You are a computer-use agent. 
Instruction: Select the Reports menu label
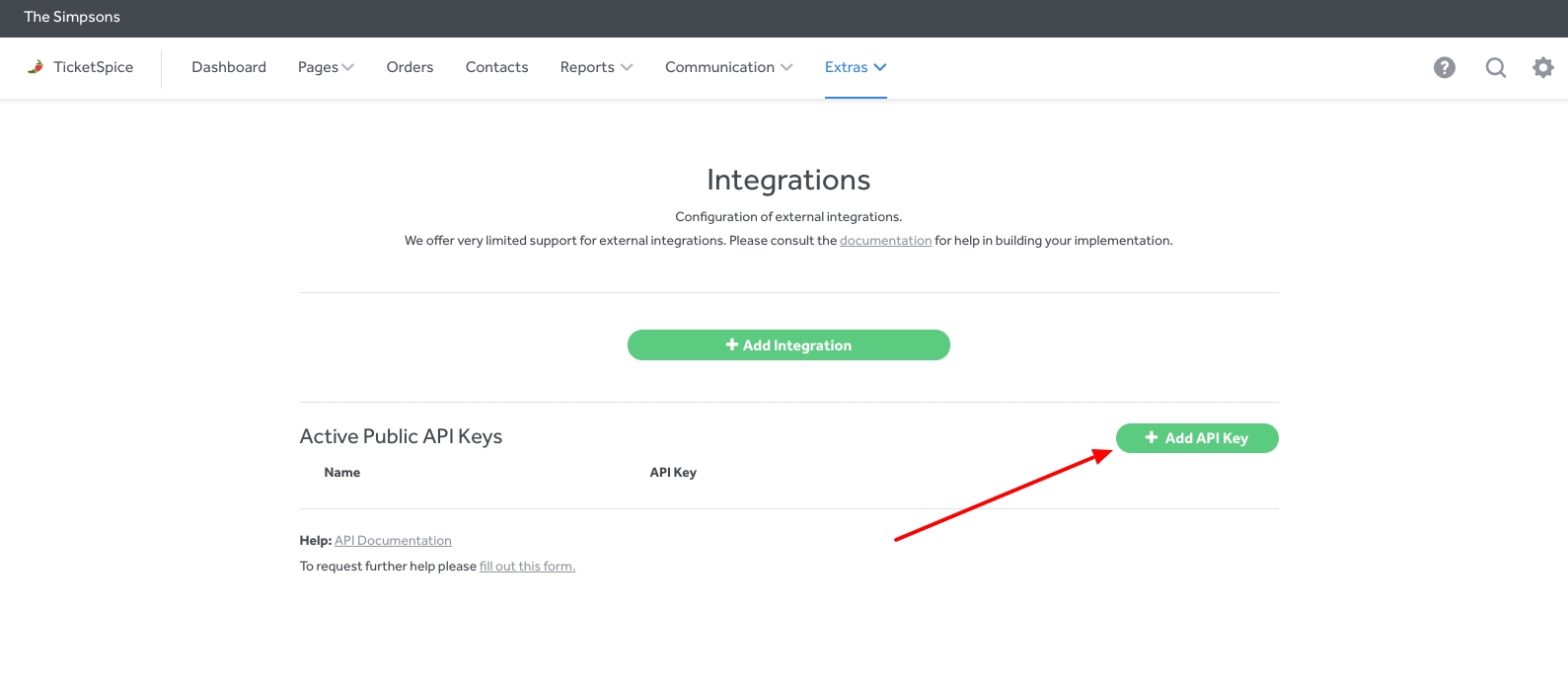[x=587, y=67]
